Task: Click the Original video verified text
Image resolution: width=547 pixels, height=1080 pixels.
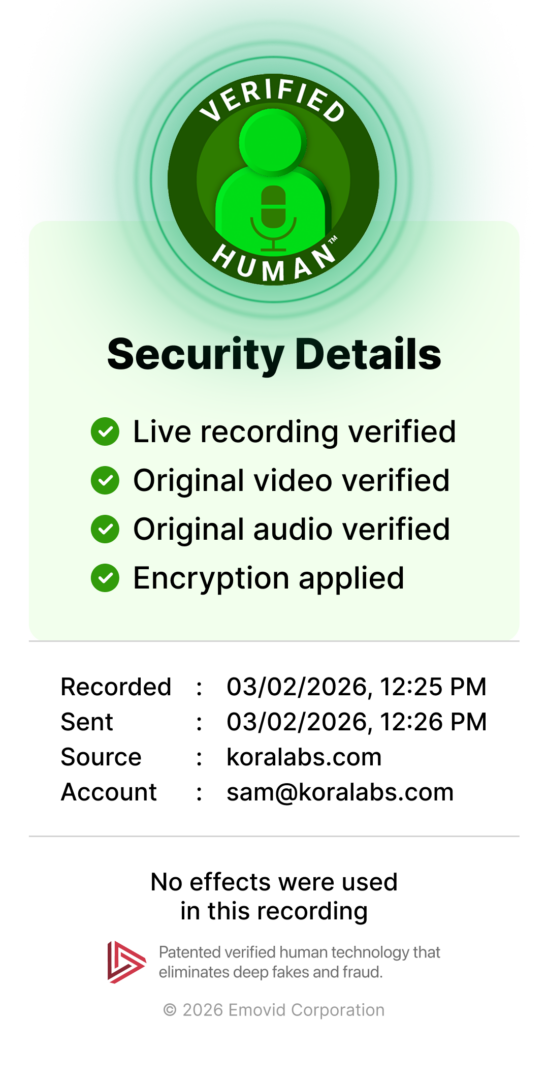Action: click(x=291, y=480)
